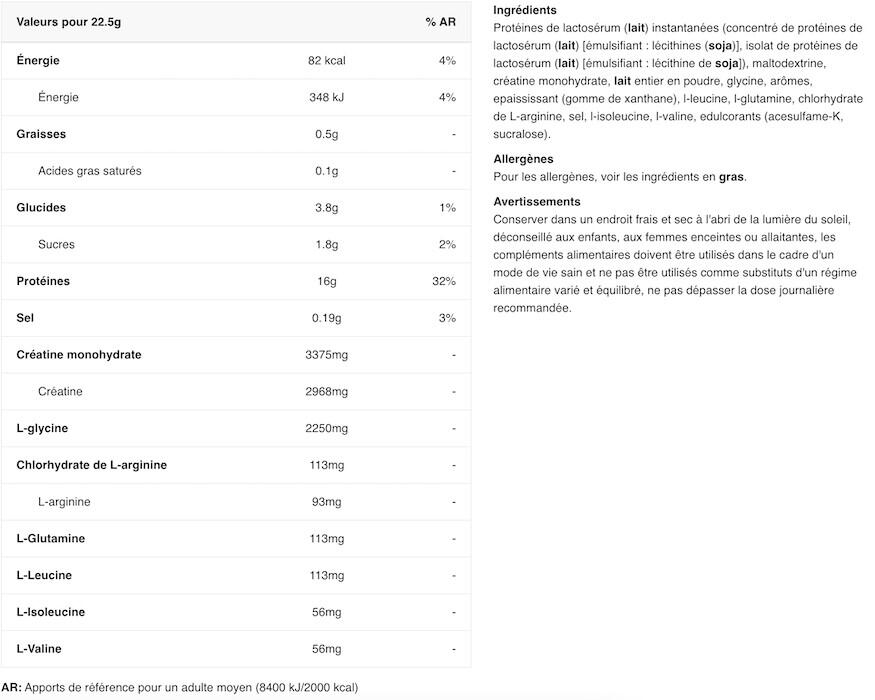Click the "% AR" column header
The height and width of the screenshot is (700, 875).
pos(440,22)
